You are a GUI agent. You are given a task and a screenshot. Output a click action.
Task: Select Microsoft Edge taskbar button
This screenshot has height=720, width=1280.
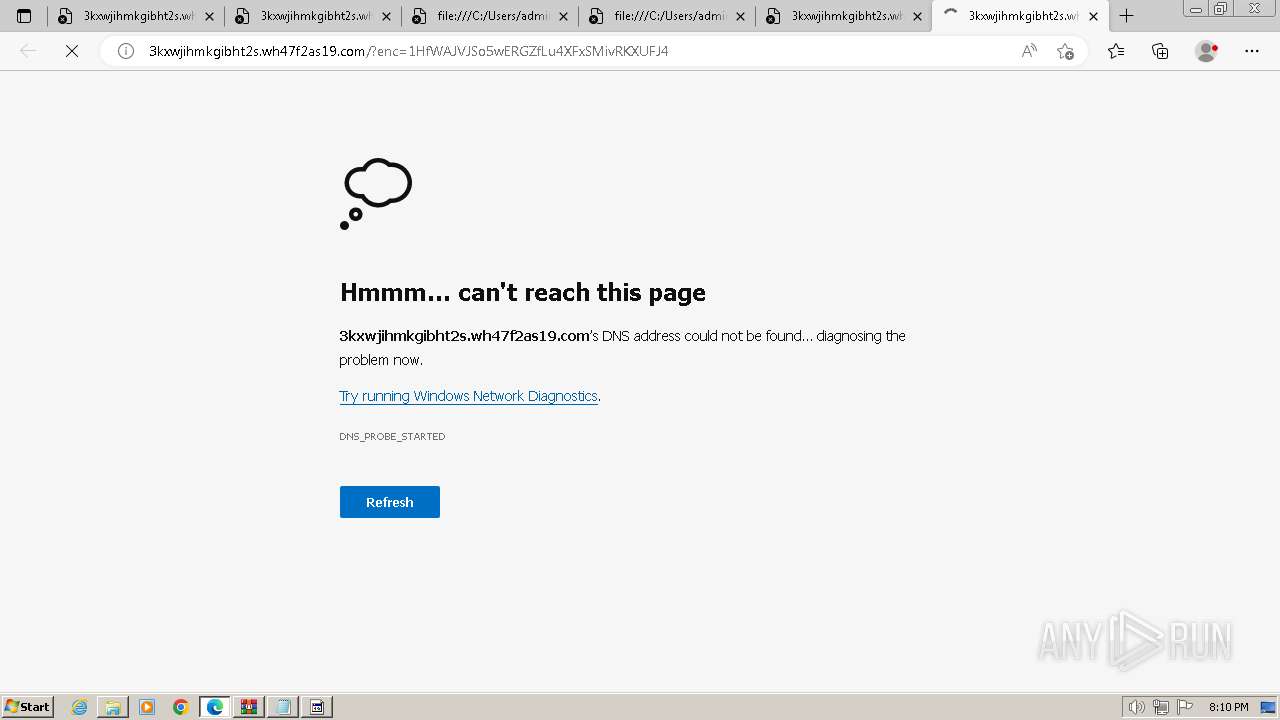pos(215,707)
